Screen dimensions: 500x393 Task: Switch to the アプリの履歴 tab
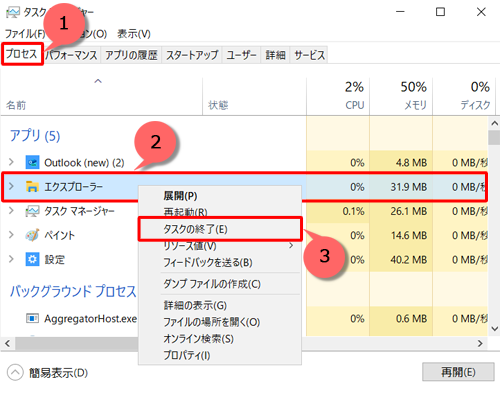(x=131, y=55)
